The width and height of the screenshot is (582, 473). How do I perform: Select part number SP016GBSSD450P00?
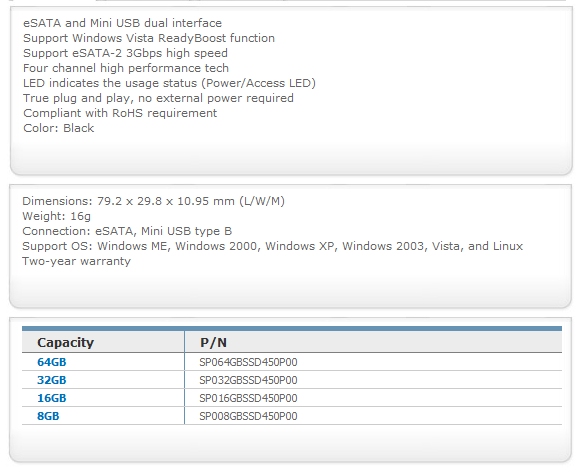coord(248,398)
